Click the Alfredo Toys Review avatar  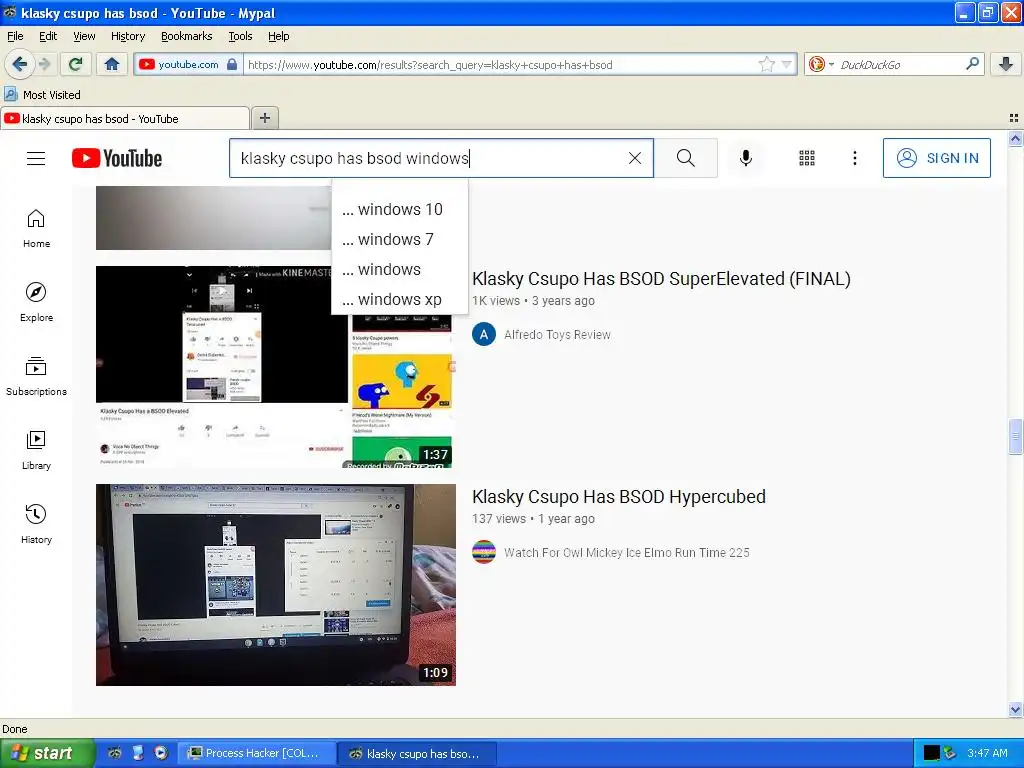pyautogui.click(x=484, y=334)
